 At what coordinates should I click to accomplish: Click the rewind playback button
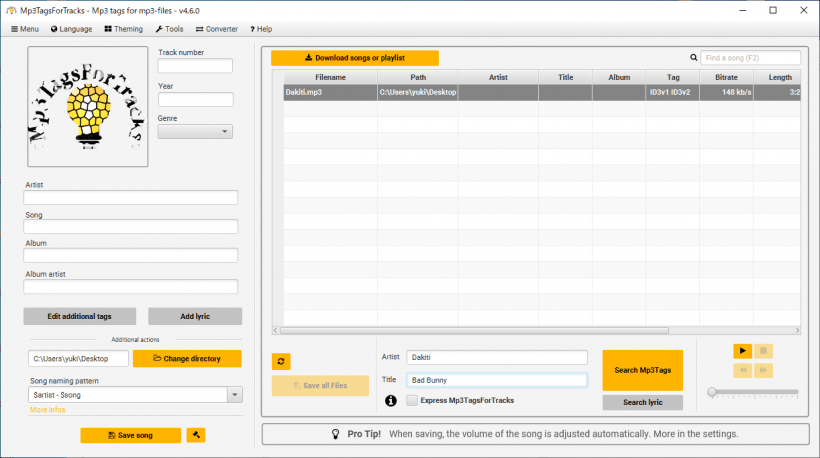[742, 370]
